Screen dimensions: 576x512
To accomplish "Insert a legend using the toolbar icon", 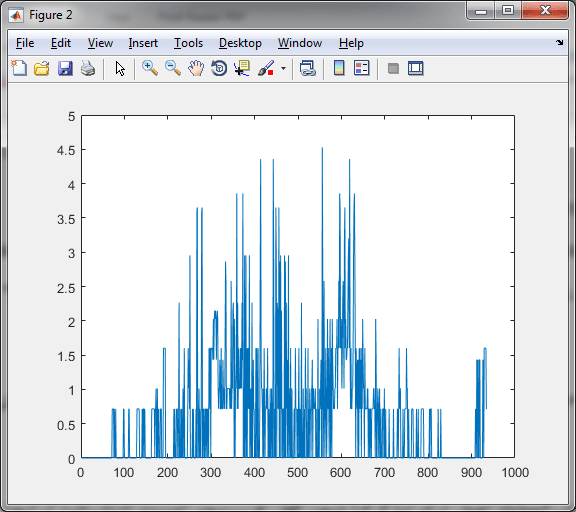I will click(361, 68).
